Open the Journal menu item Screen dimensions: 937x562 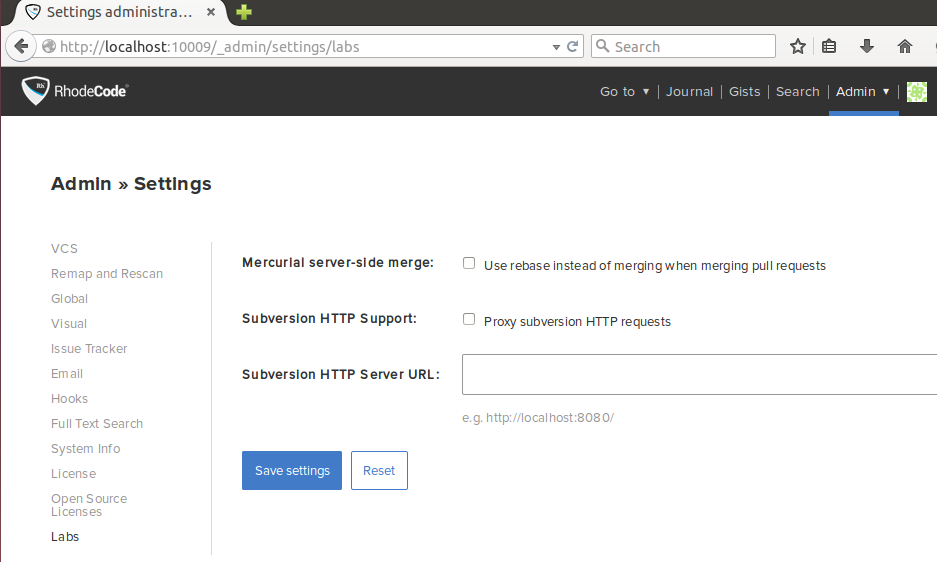tap(689, 92)
